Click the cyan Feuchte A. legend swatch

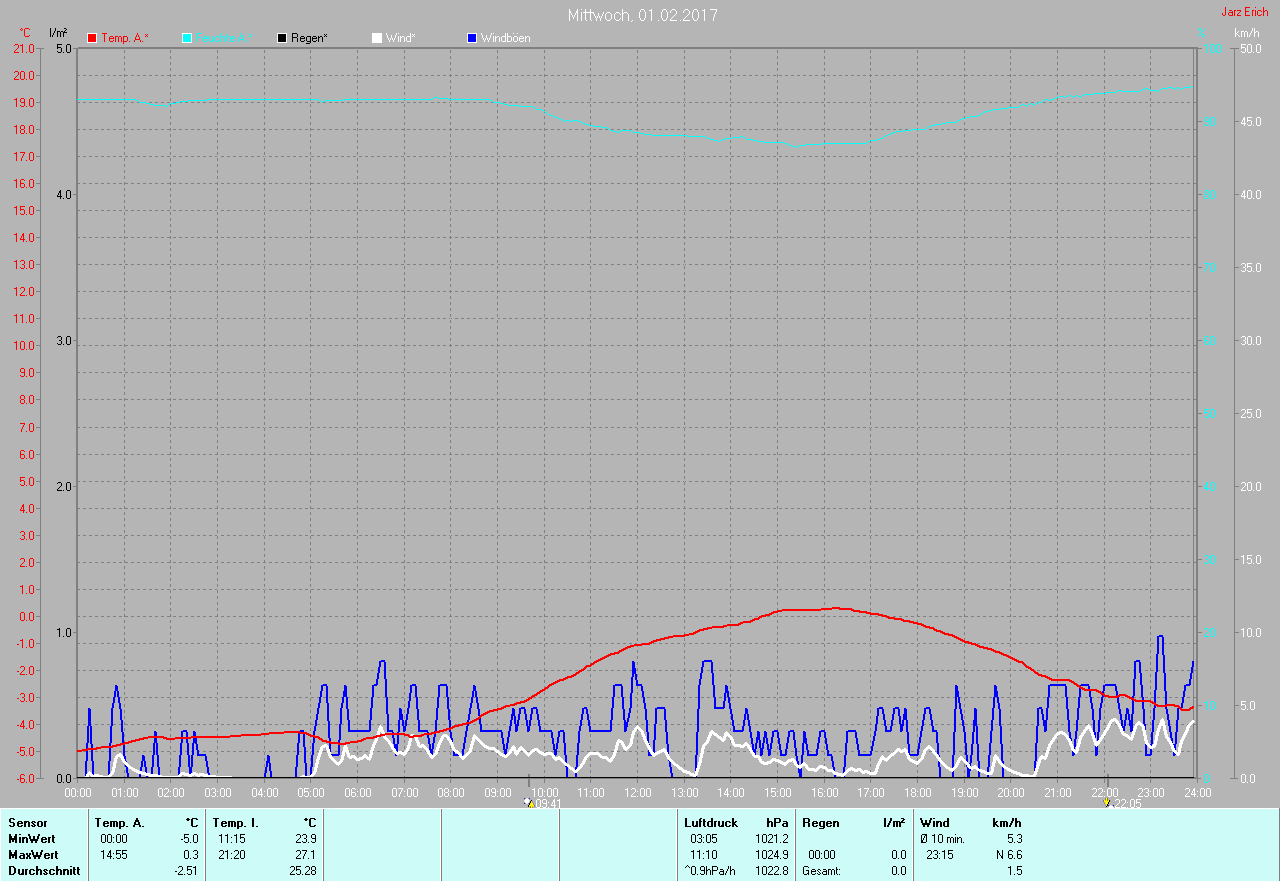tap(187, 38)
